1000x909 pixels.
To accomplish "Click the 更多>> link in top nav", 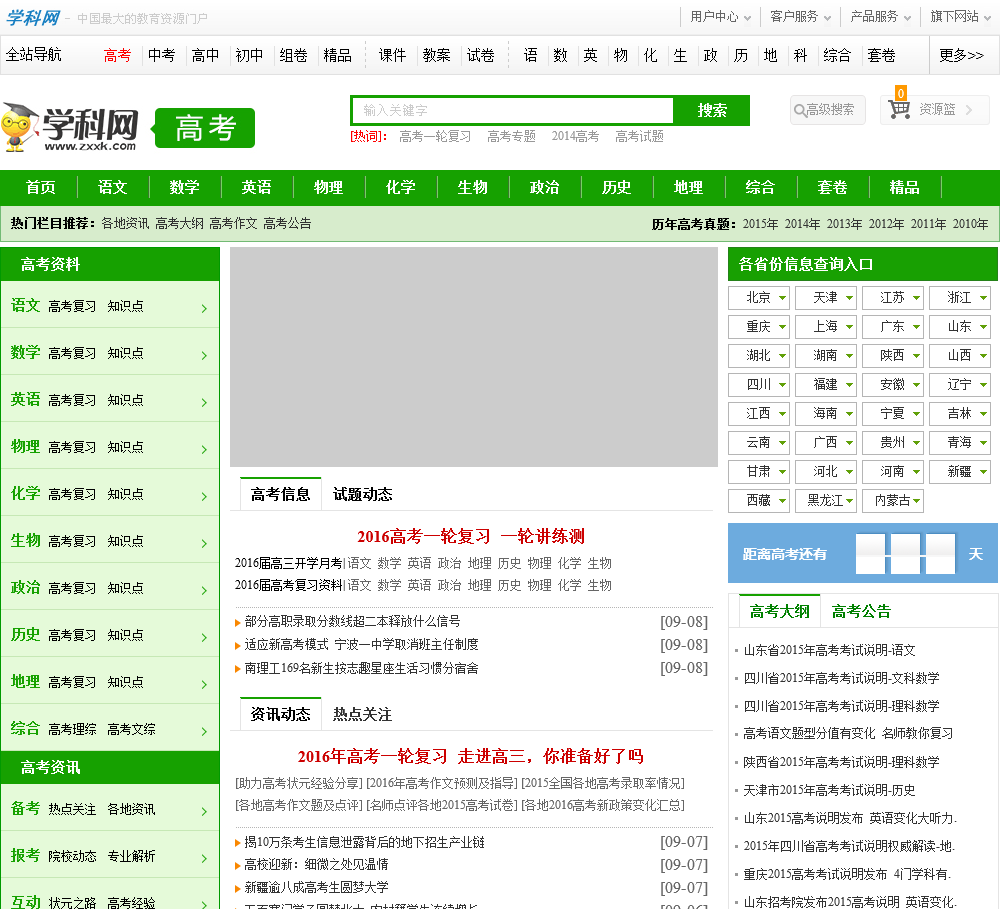I will 961,55.
